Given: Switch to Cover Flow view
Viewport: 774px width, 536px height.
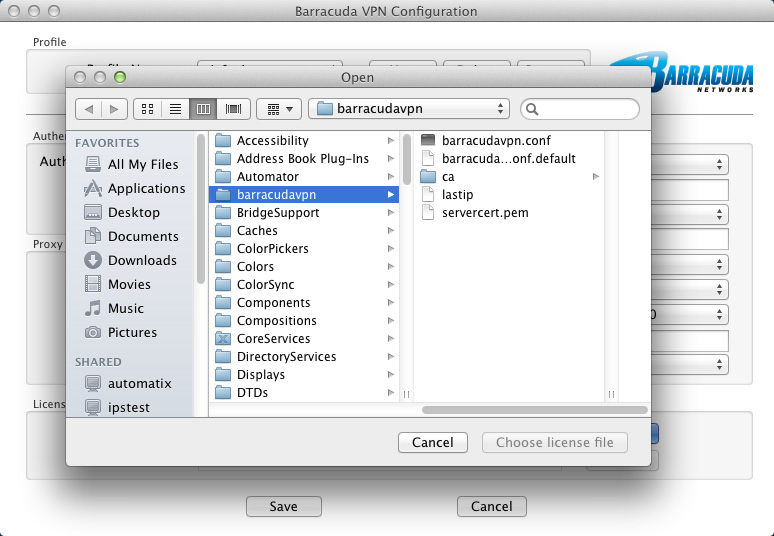Looking at the screenshot, I should pos(233,109).
